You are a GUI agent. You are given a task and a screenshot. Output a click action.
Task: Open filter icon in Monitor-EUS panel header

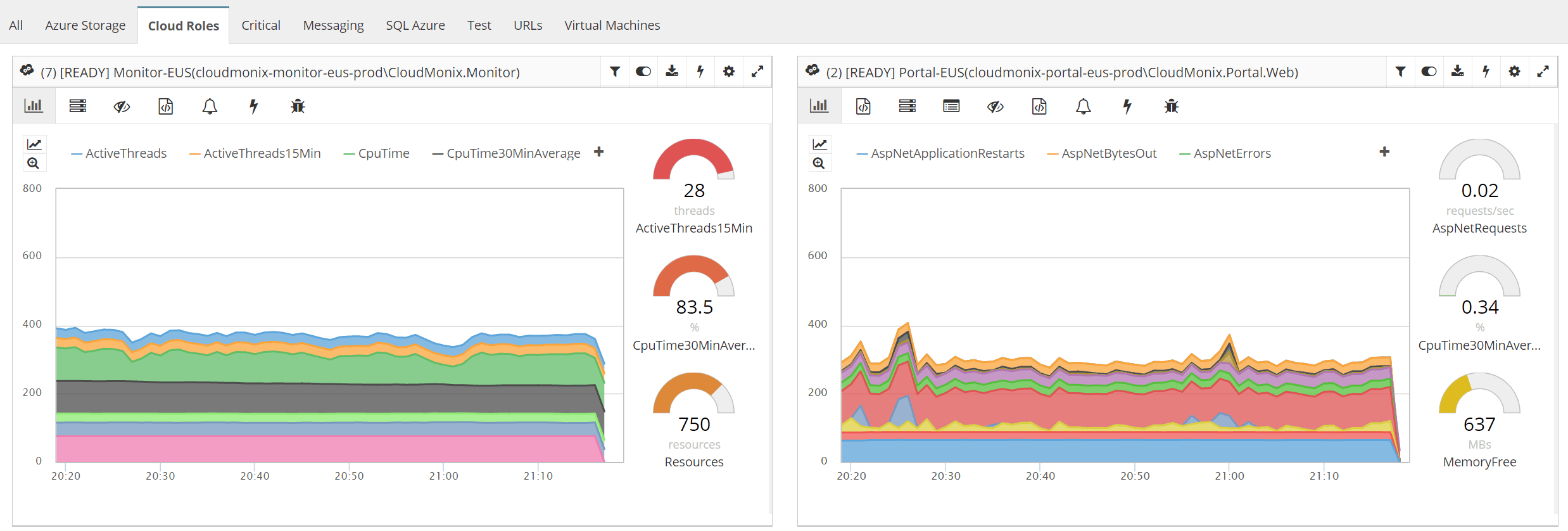615,72
